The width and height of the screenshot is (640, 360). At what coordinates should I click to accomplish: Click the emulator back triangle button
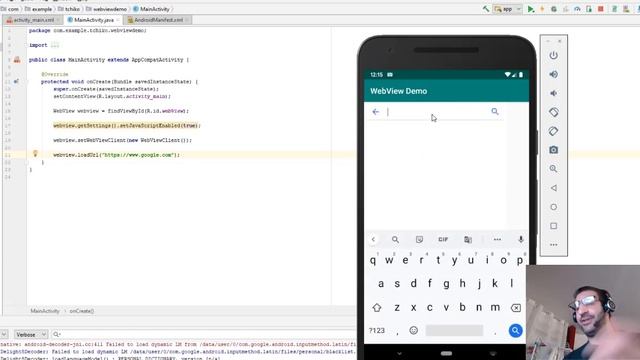(553, 188)
